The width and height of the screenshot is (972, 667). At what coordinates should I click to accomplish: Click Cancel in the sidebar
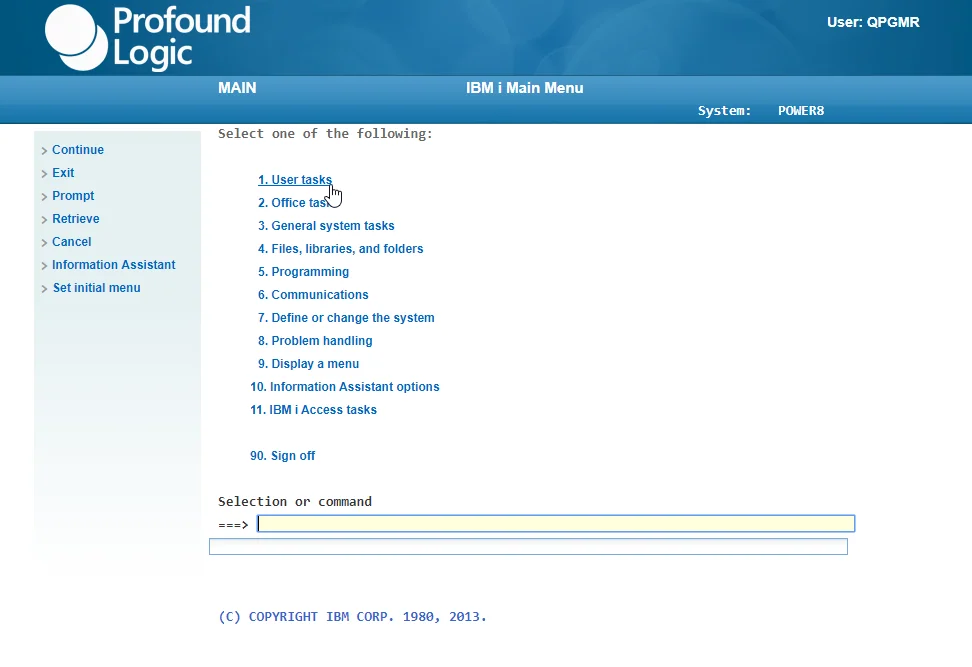(x=71, y=242)
